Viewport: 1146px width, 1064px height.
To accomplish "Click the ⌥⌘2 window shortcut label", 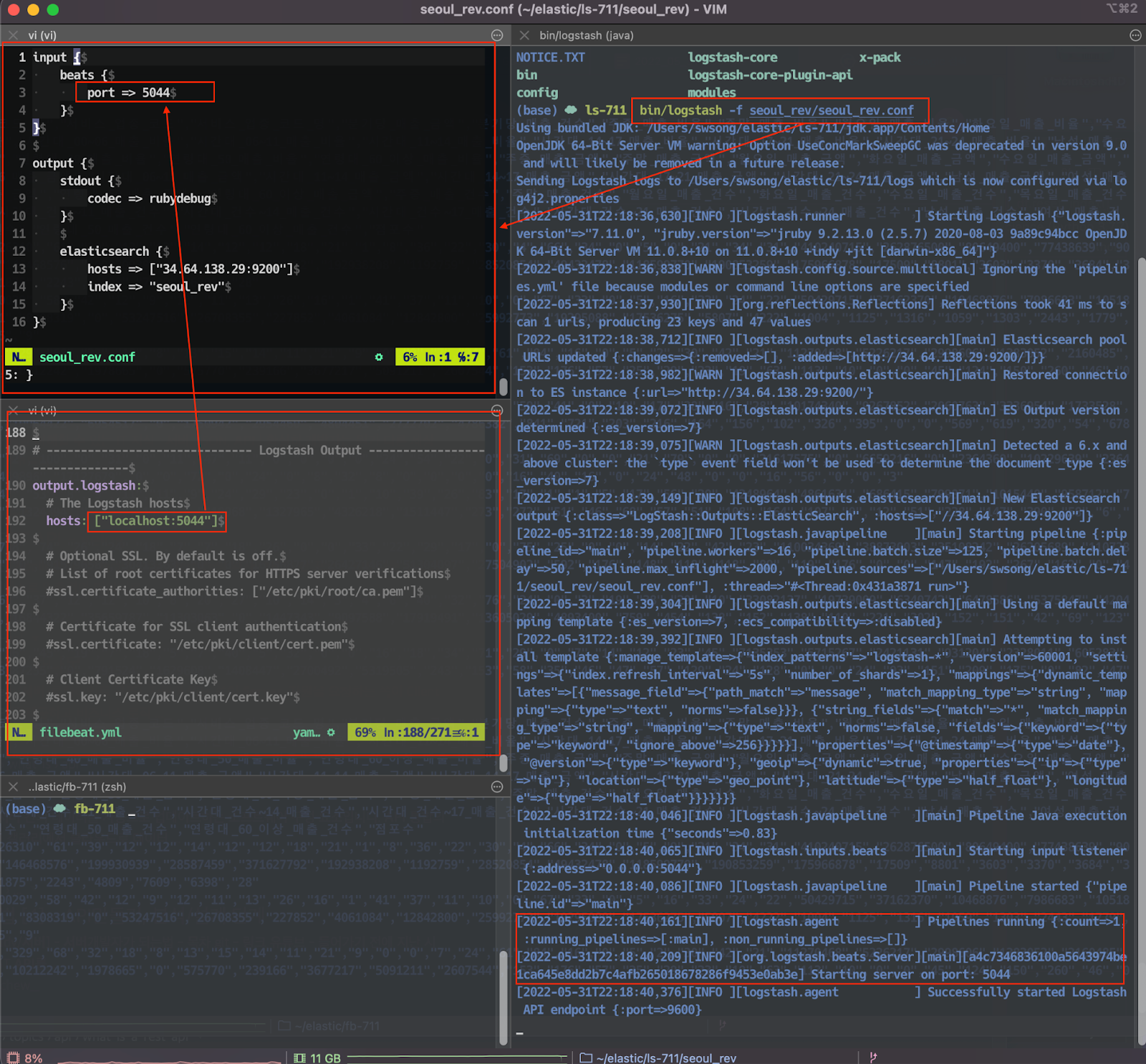I will coord(1122,9).
